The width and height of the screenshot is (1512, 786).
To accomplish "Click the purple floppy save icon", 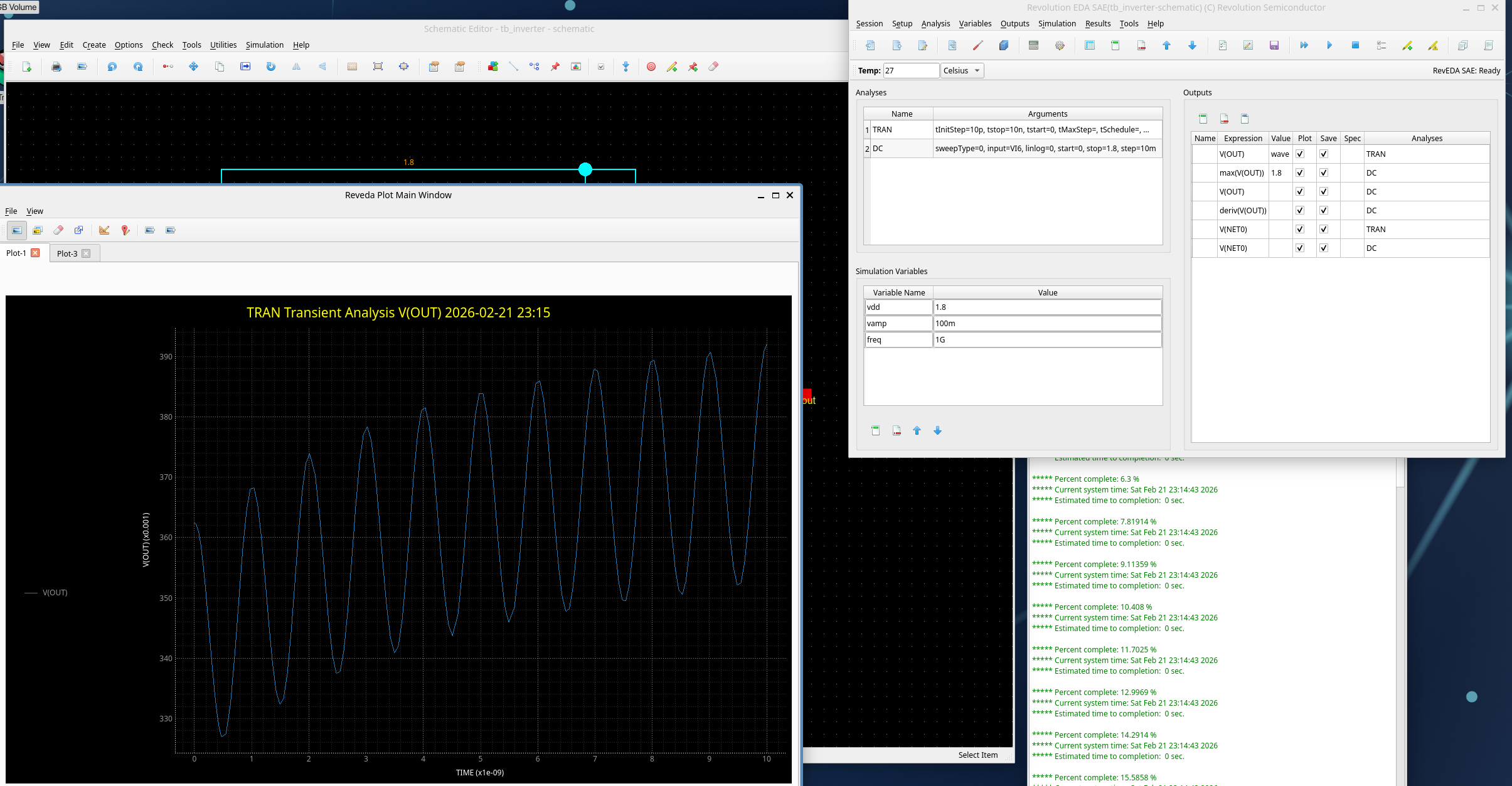I will [x=1274, y=45].
